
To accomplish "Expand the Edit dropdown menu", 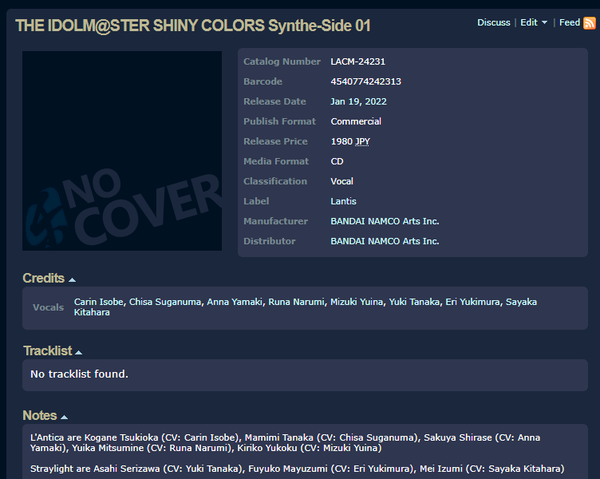I will [534, 23].
